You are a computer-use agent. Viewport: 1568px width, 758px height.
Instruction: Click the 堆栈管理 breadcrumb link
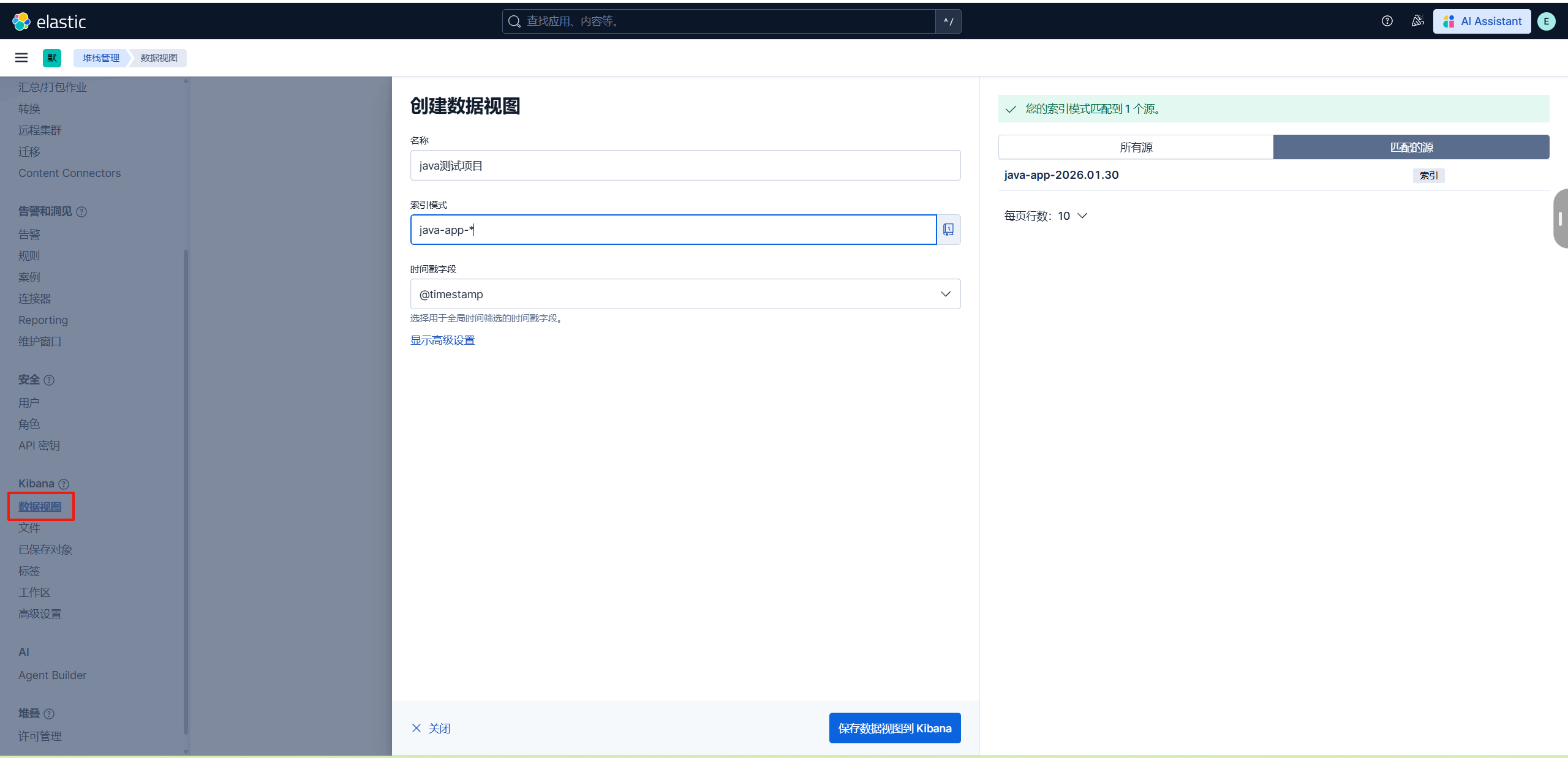tap(101, 58)
